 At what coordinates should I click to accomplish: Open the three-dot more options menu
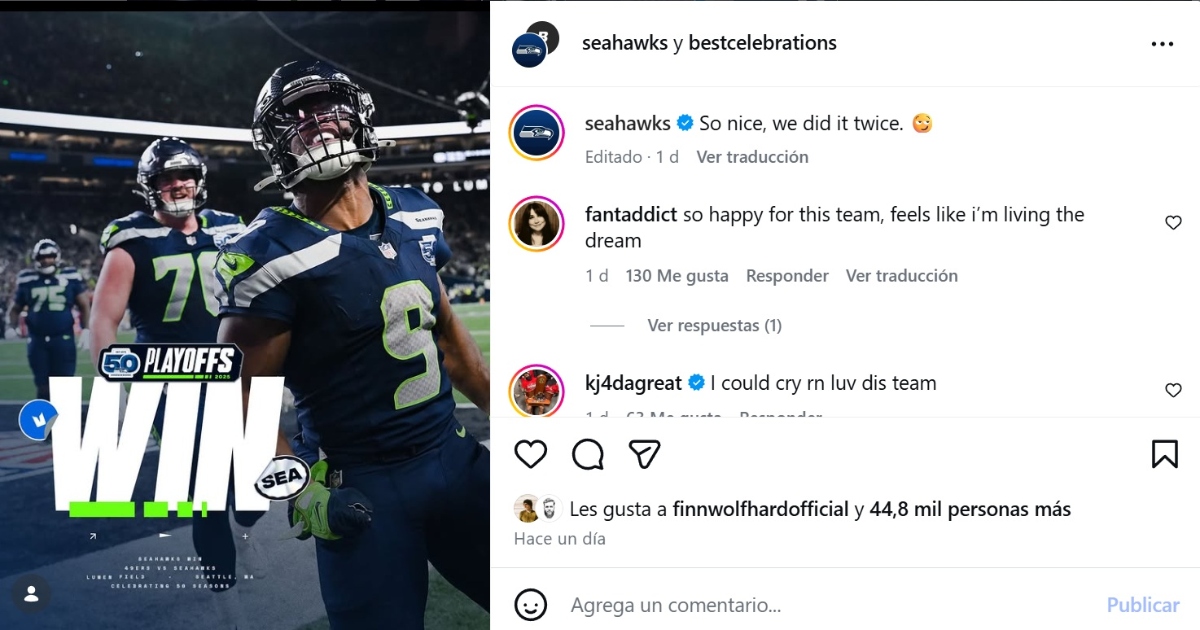(x=1162, y=44)
